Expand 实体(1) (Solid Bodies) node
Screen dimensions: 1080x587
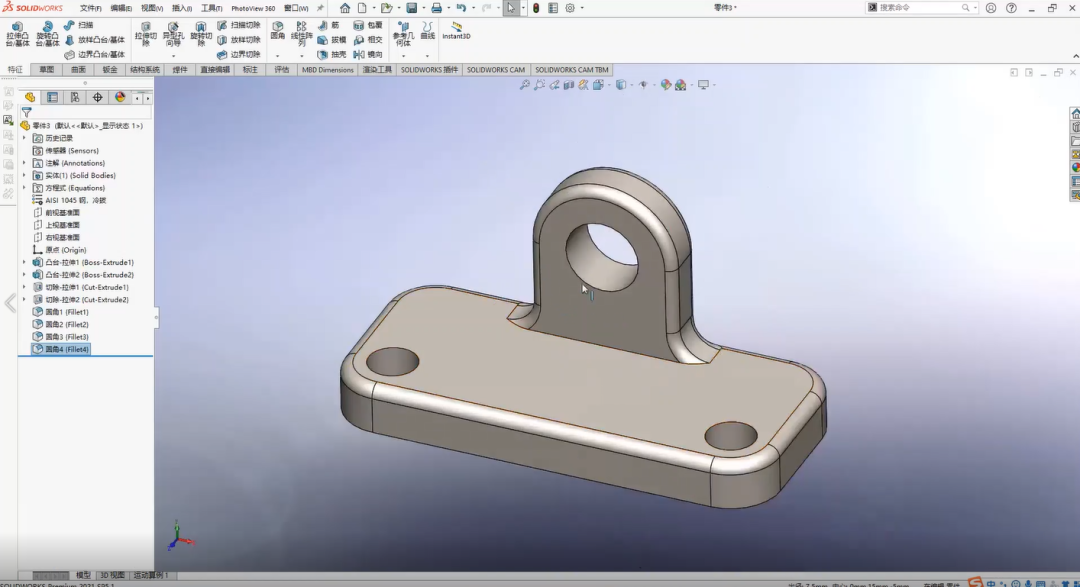pyautogui.click(x=24, y=175)
